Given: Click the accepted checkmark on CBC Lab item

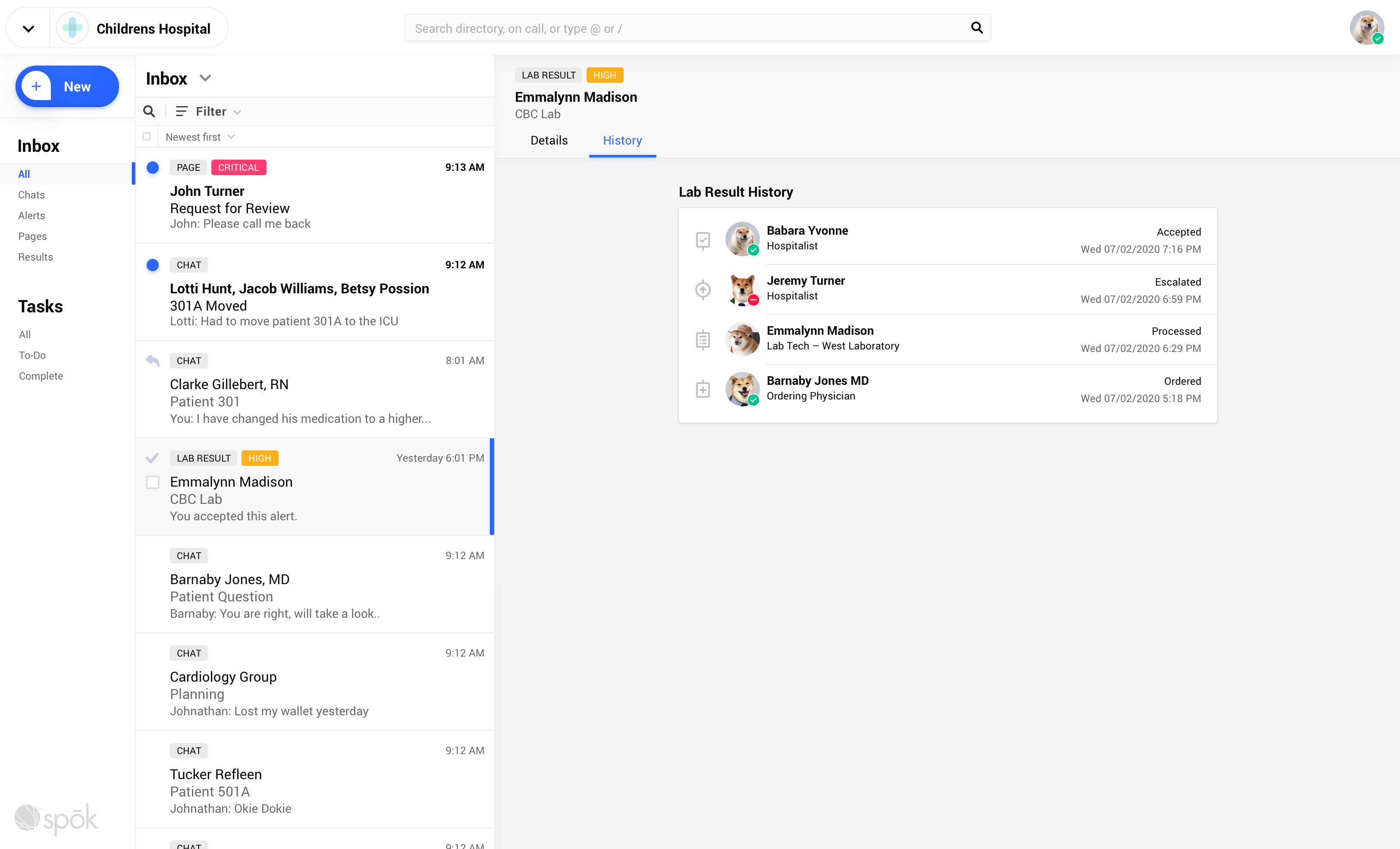Looking at the screenshot, I should pos(152,458).
